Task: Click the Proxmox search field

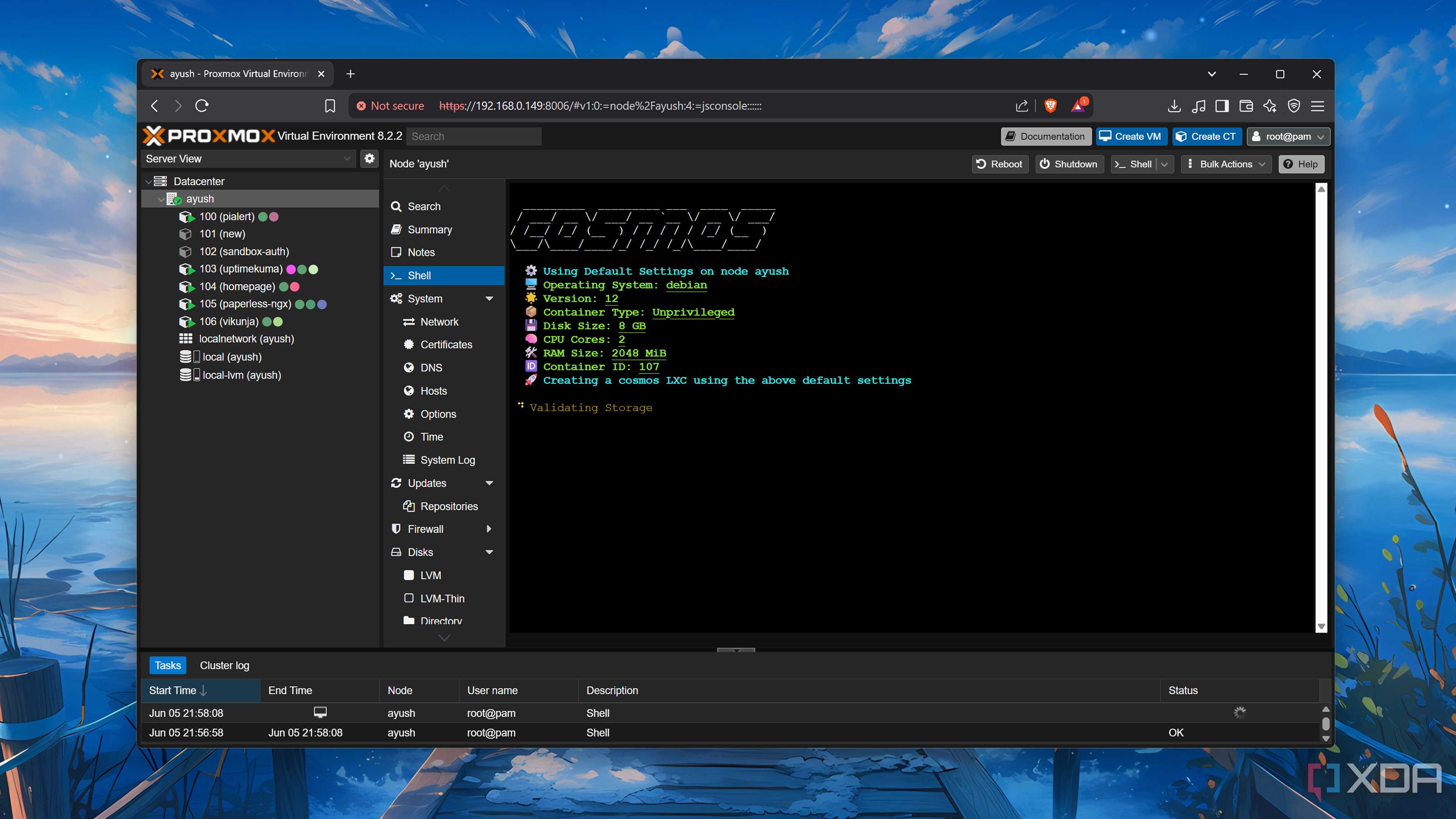Action: pos(474,136)
